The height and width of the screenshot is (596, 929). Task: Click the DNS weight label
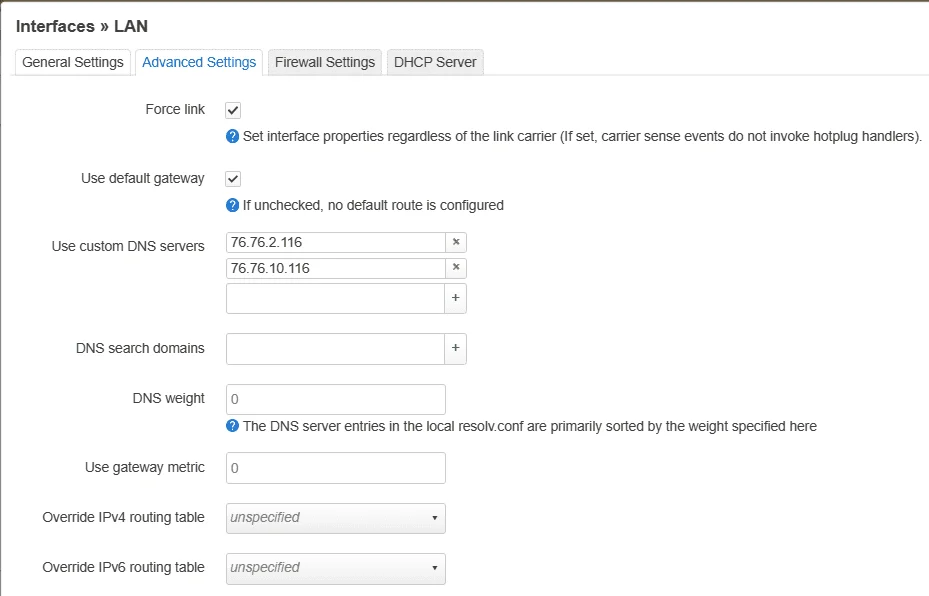tap(168, 399)
